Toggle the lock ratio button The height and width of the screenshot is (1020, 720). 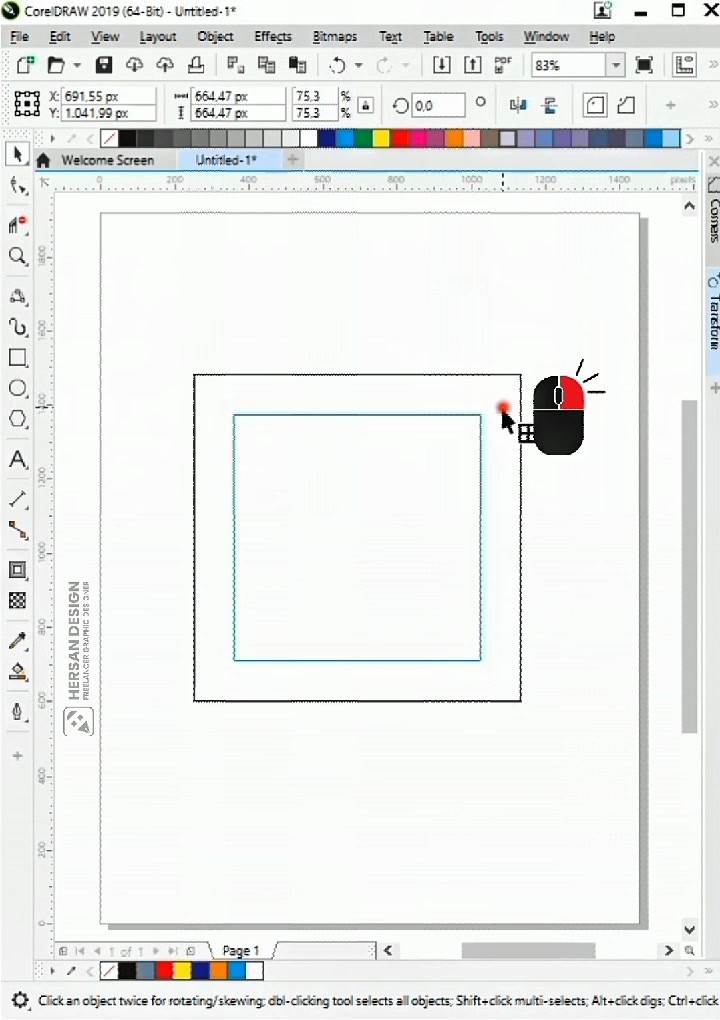(366, 105)
